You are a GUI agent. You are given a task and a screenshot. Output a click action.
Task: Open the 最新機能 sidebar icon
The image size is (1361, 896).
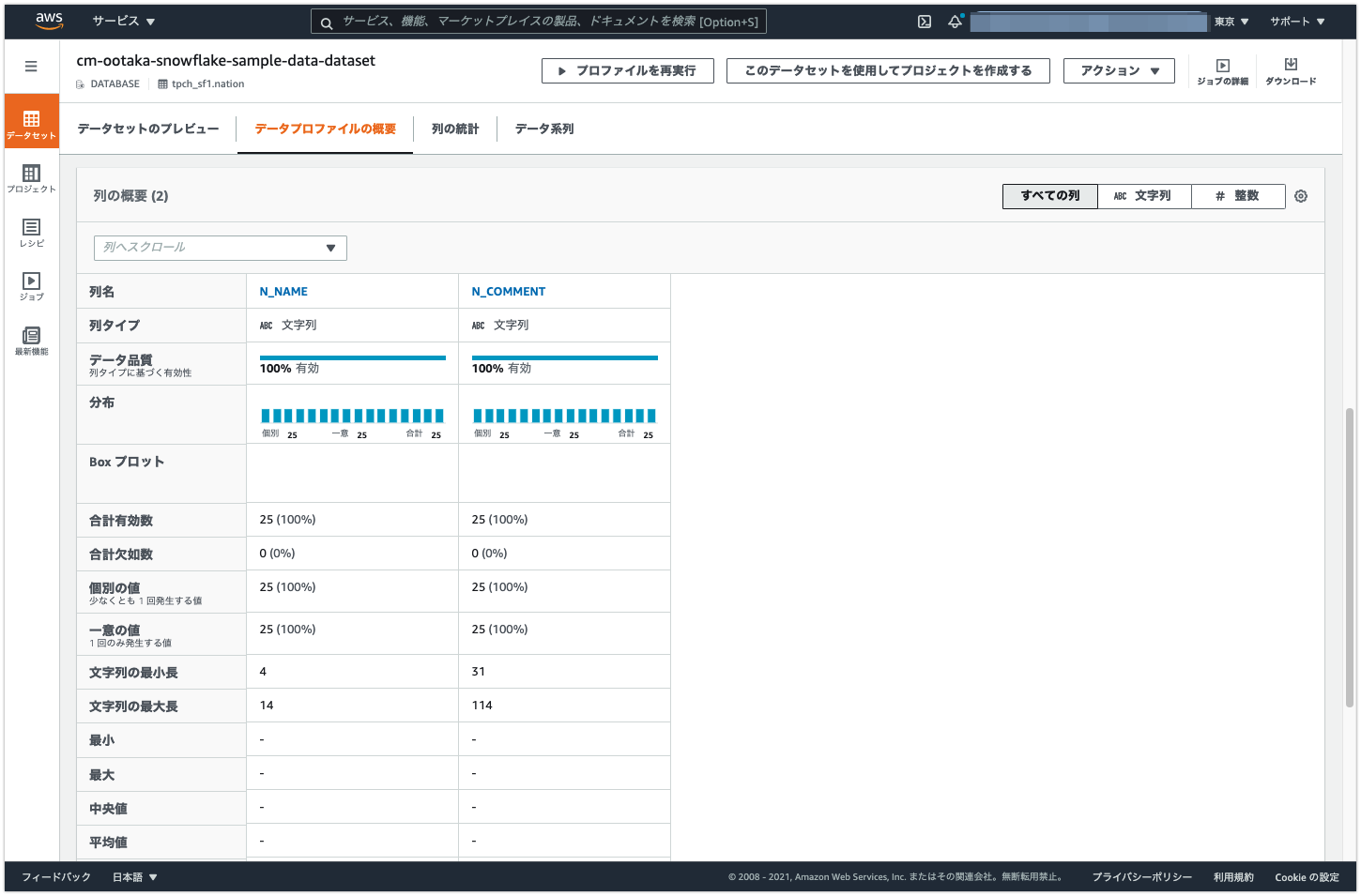[x=31, y=340]
